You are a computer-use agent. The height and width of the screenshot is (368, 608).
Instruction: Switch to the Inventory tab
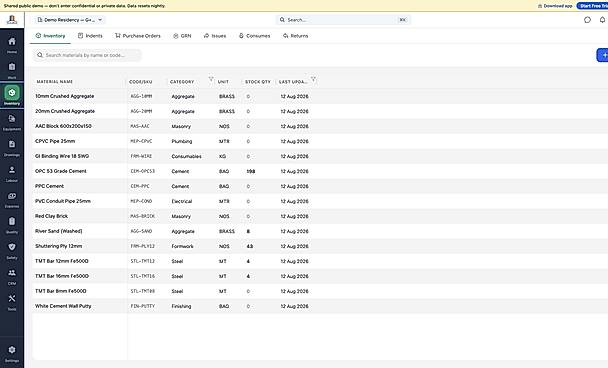50,36
